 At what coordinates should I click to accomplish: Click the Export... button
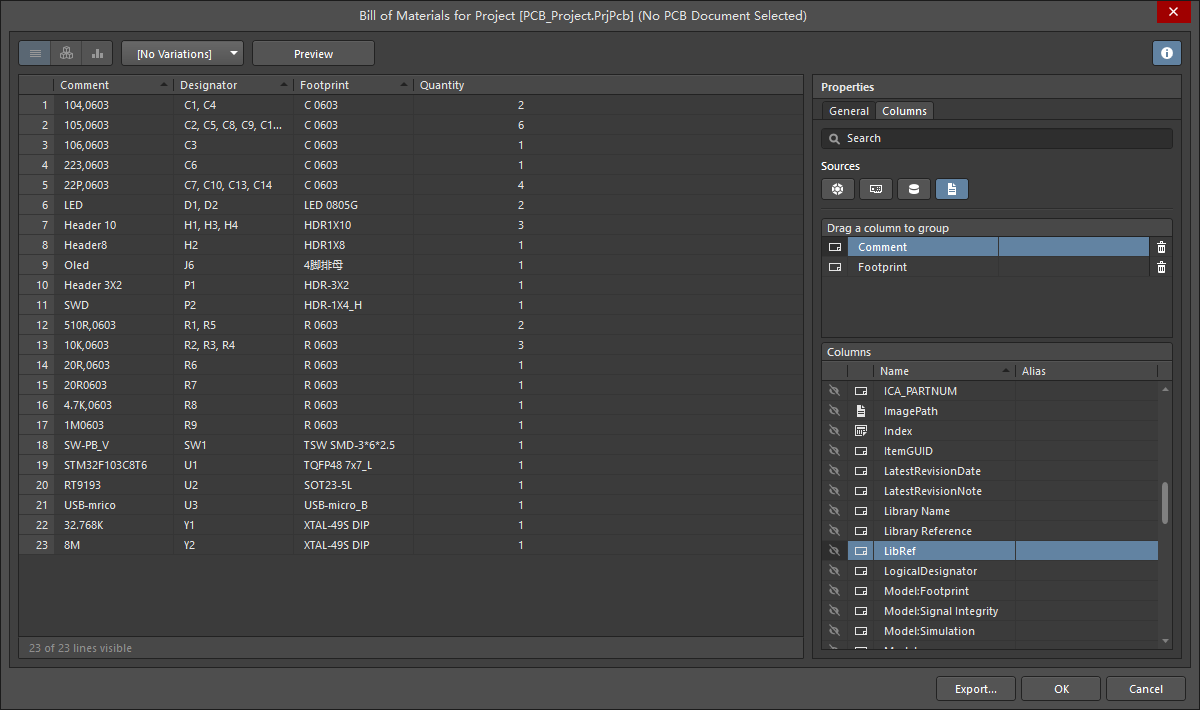976,689
